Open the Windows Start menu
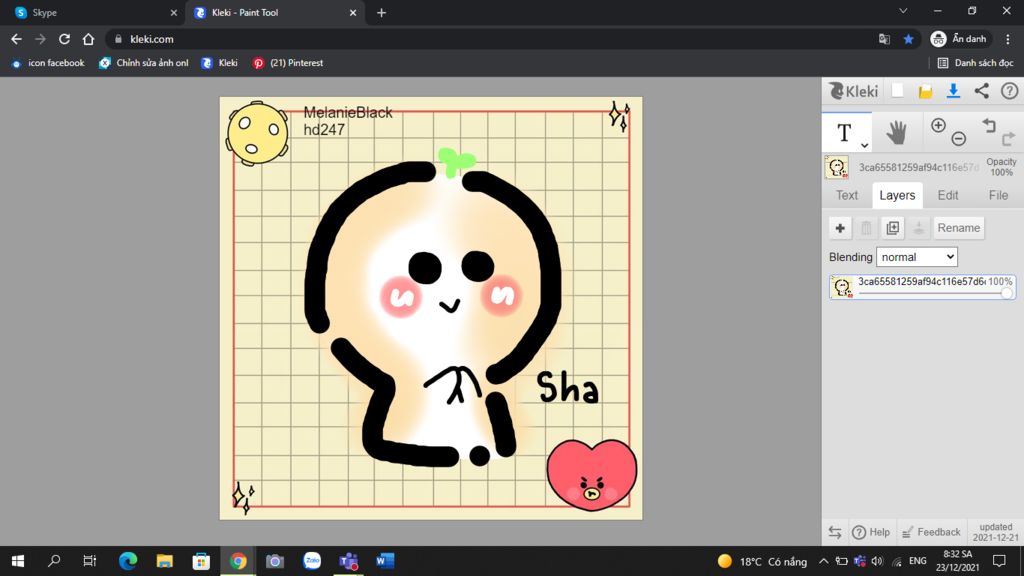 point(18,561)
